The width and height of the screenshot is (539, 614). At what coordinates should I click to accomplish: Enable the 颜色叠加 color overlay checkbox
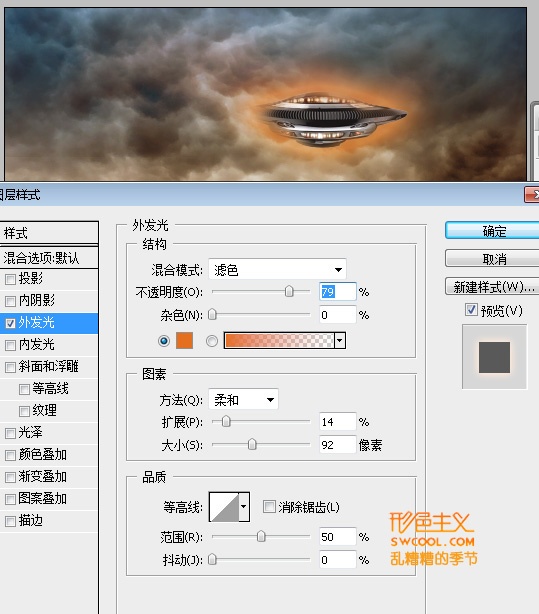tap(10, 455)
